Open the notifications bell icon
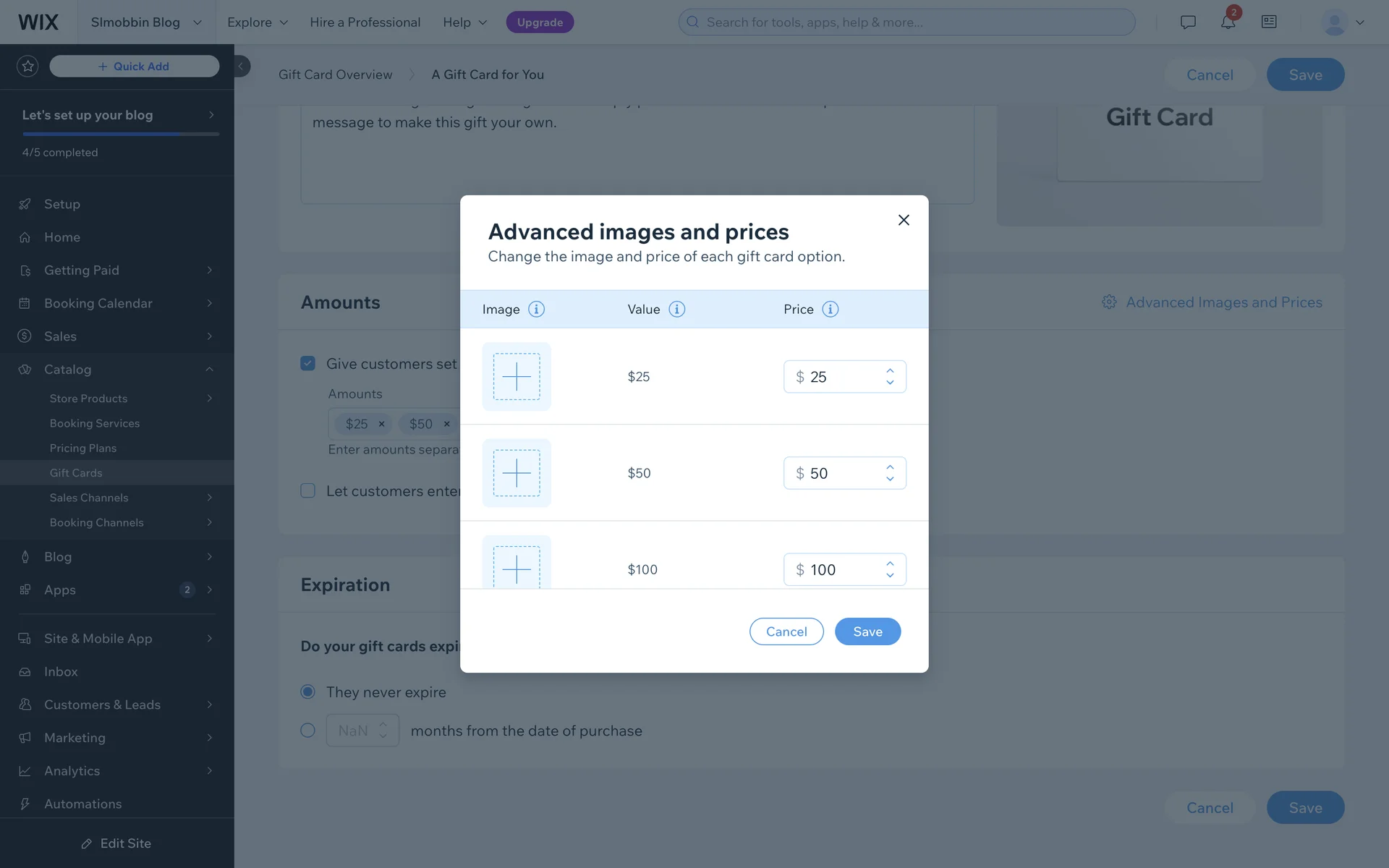Screen dimensions: 1389x868 point(1228,22)
